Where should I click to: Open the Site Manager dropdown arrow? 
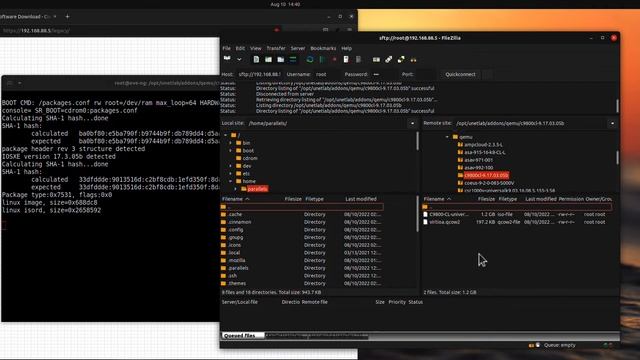pos(239,60)
